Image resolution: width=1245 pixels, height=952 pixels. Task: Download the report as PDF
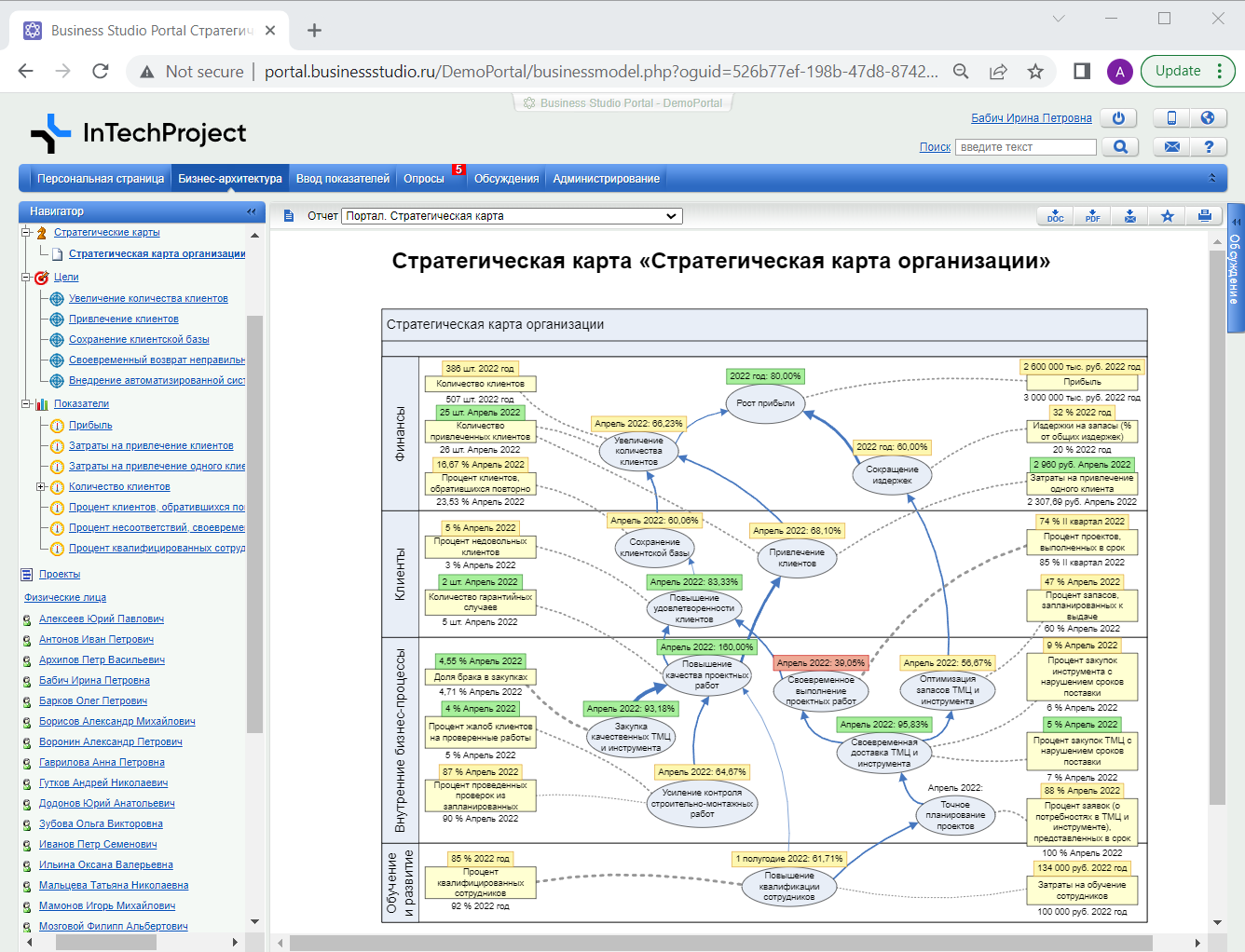tap(1092, 216)
